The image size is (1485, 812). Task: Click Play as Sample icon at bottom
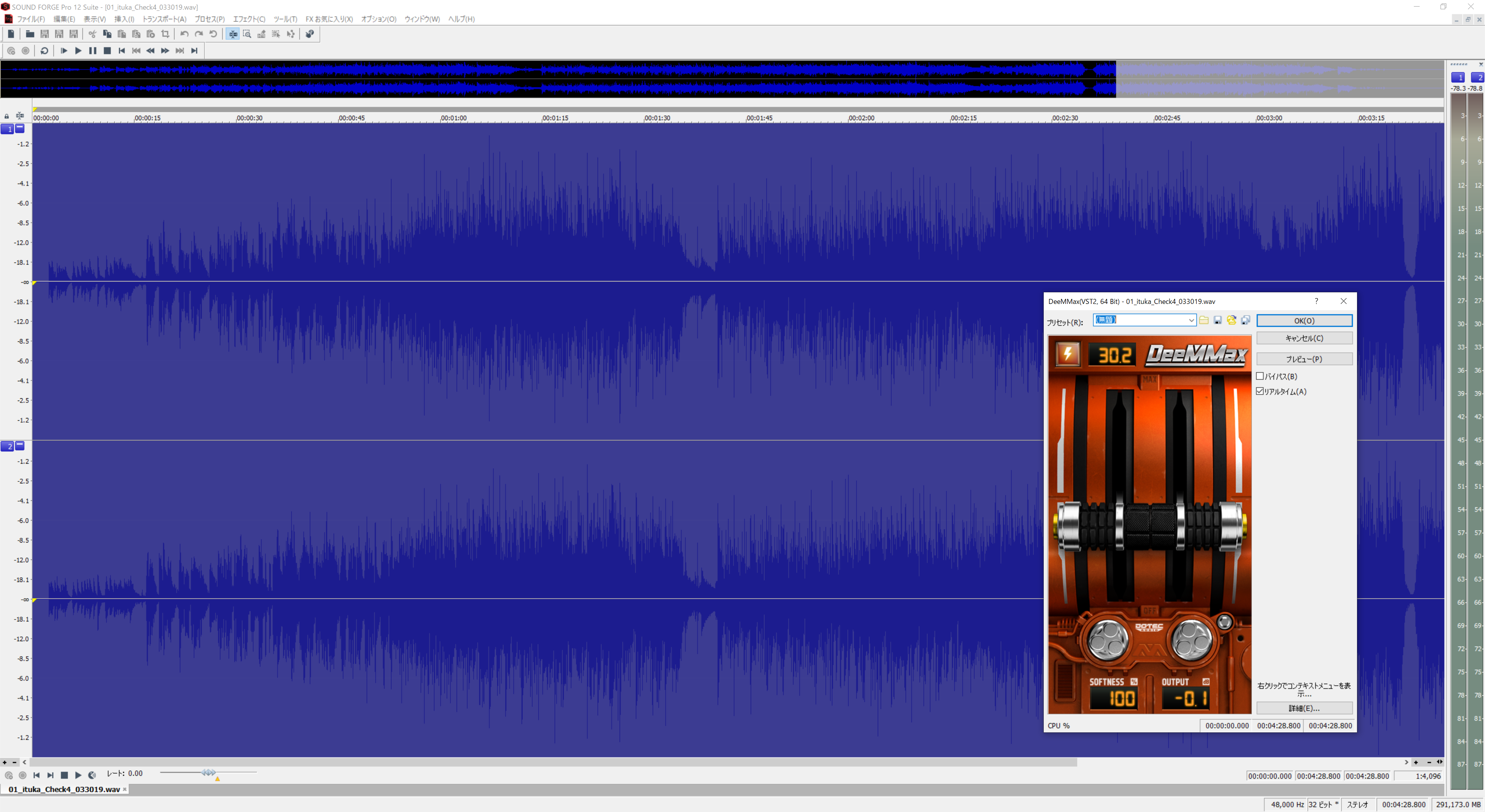click(x=92, y=776)
